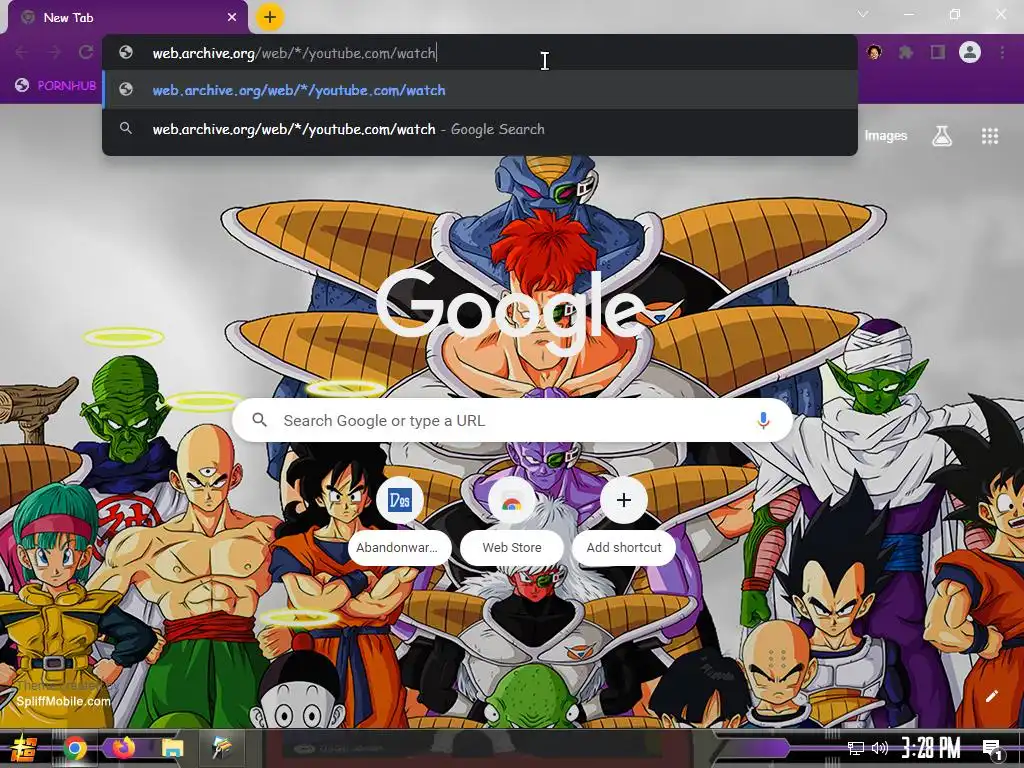
Task: Select the New Tab browser tab
Action: click(x=127, y=18)
